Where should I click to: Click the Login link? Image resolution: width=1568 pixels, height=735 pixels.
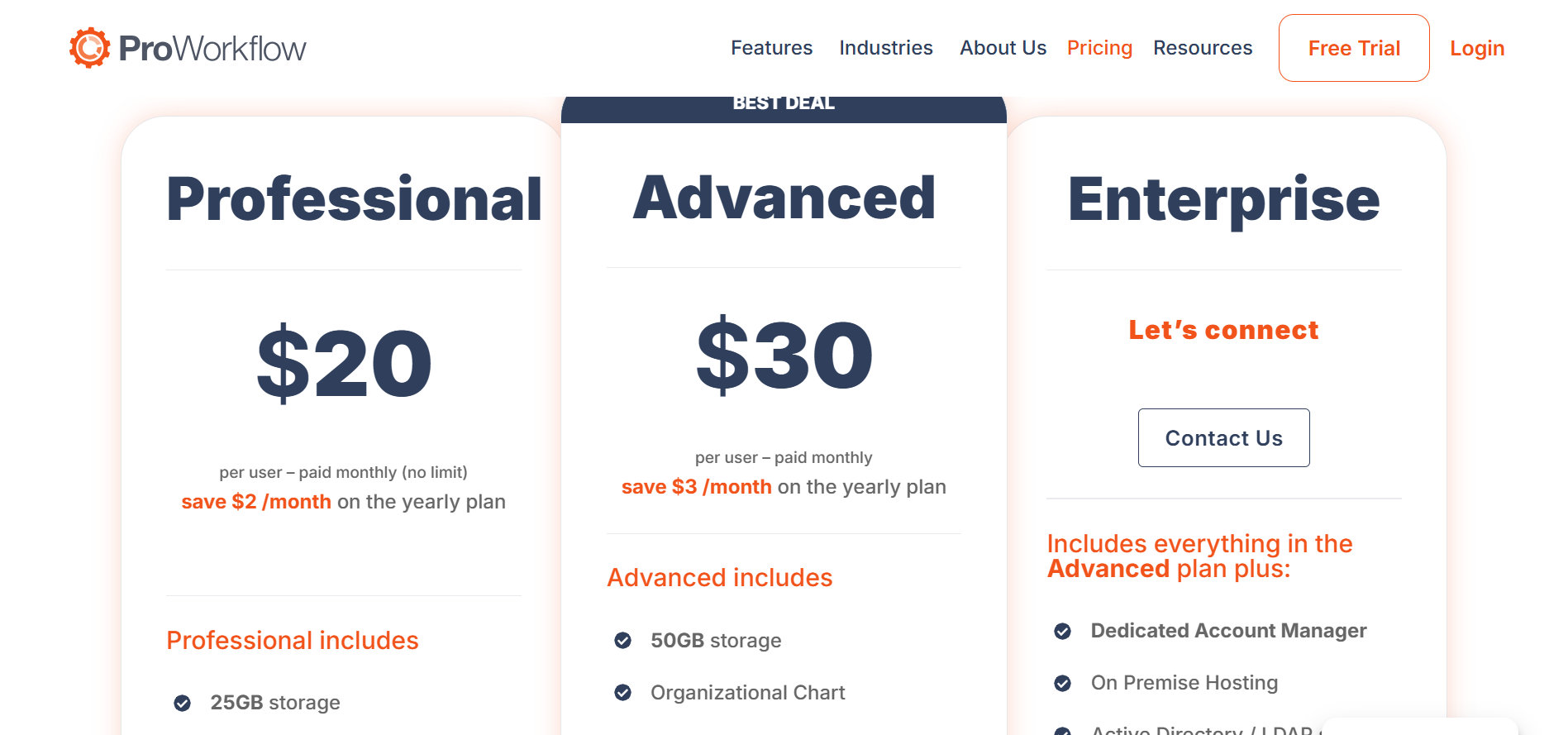click(1477, 48)
